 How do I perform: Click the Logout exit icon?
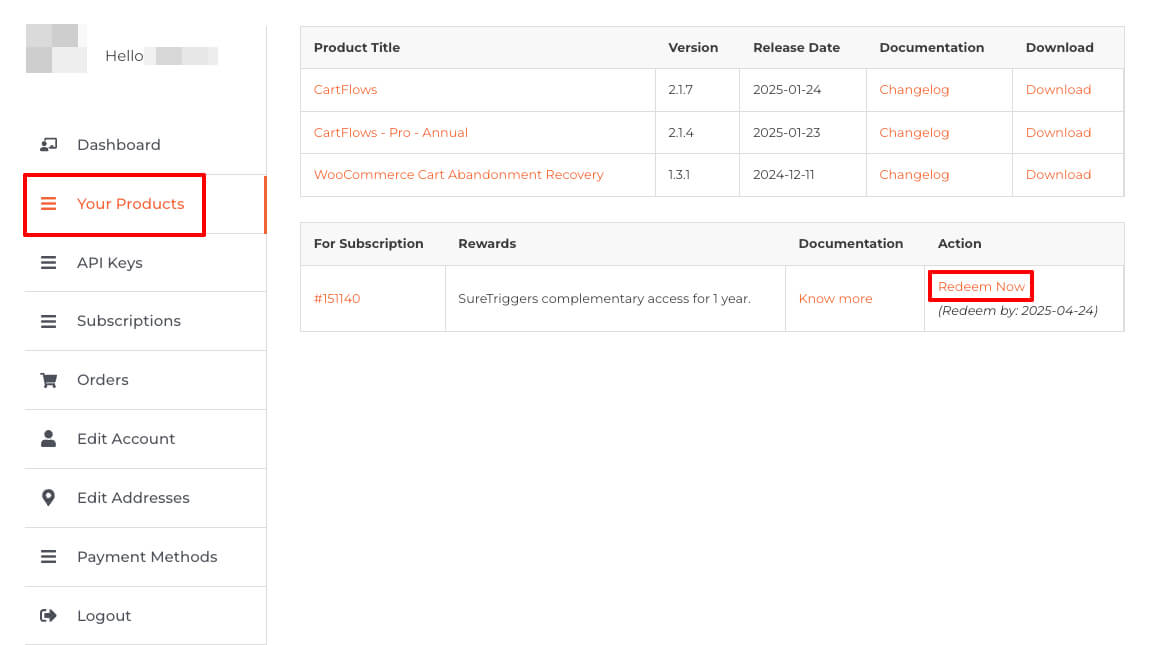pyautogui.click(x=49, y=615)
